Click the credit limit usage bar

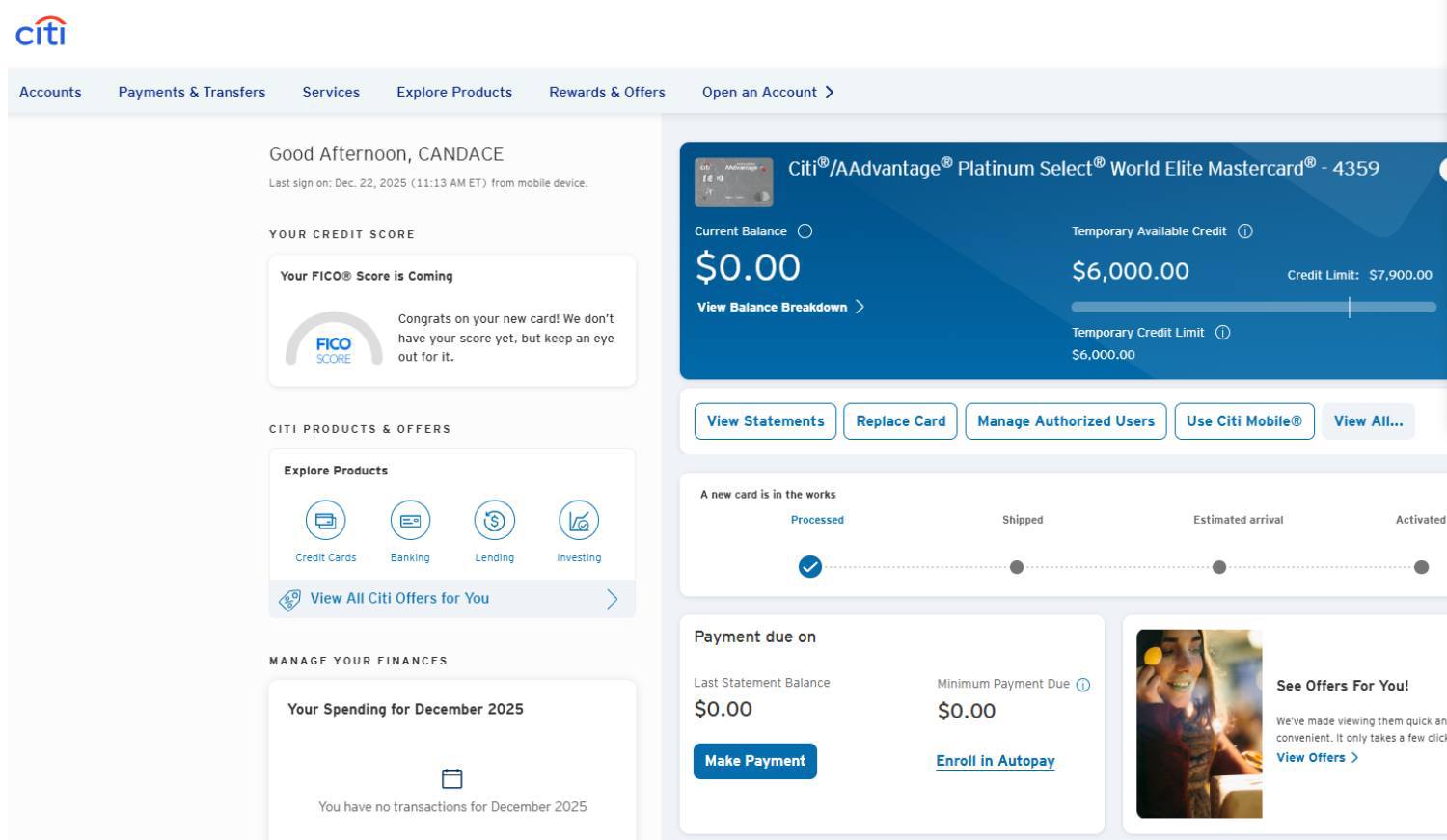(1253, 308)
